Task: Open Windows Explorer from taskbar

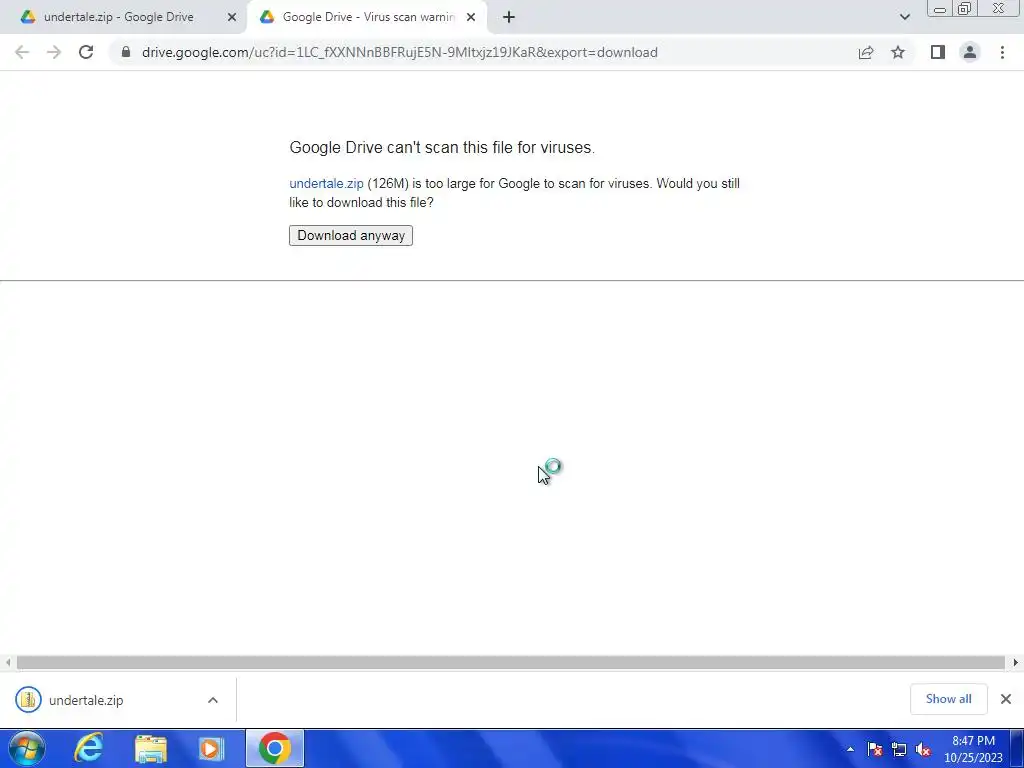Action: click(151, 748)
